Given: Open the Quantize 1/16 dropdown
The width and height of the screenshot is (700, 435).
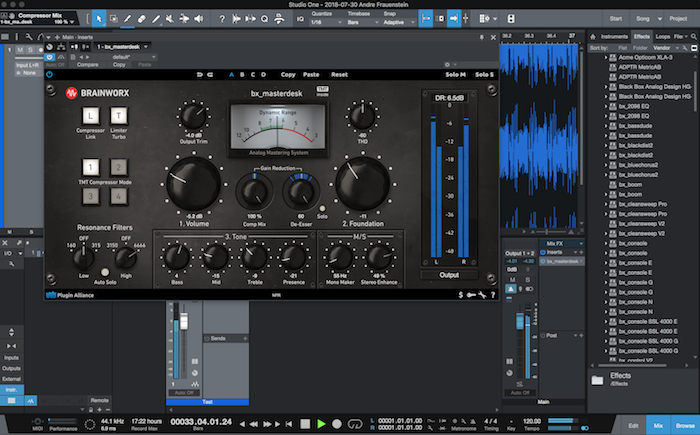Looking at the screenshot, I should tap(326, 22).
